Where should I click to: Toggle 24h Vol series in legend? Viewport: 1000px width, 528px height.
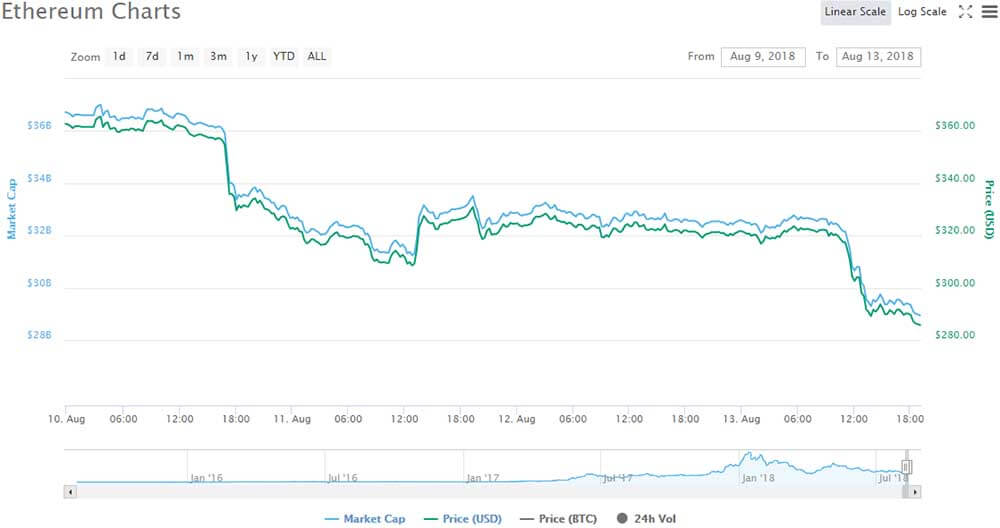pyautogui.click(x=646, y=519)
